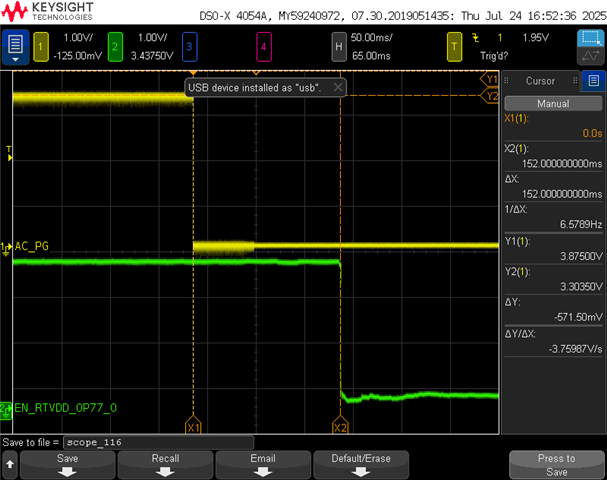Click the channel 2 3.43750V offset readout

point(152,56)
